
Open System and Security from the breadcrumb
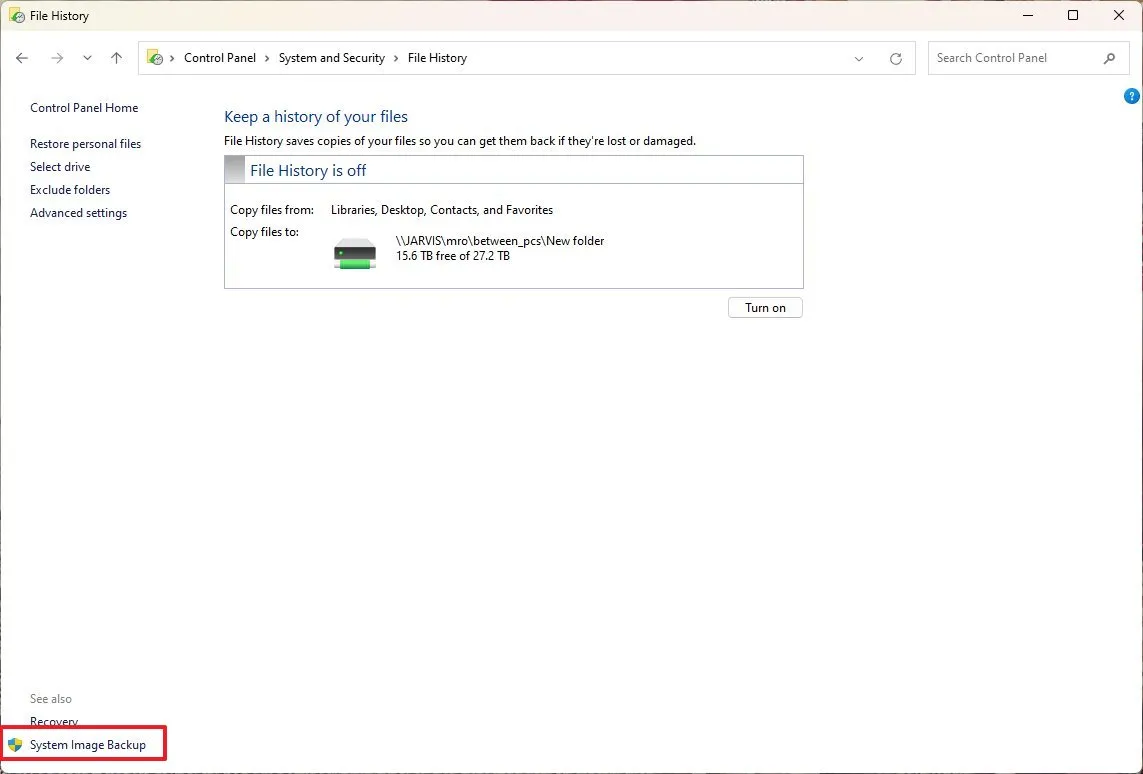point(331,58)
